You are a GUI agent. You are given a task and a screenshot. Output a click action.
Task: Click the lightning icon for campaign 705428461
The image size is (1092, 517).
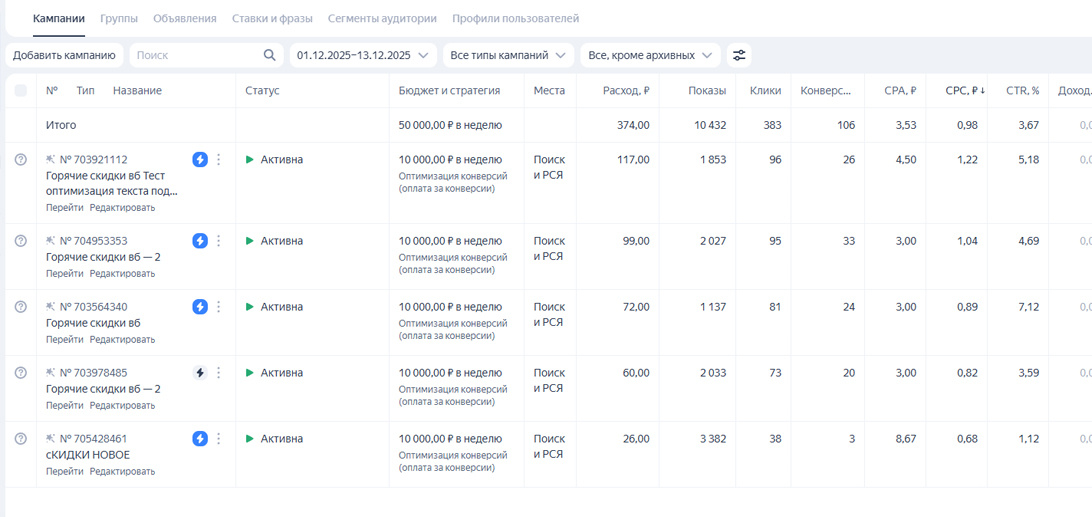pyautogui.click(x=200, y=438)
